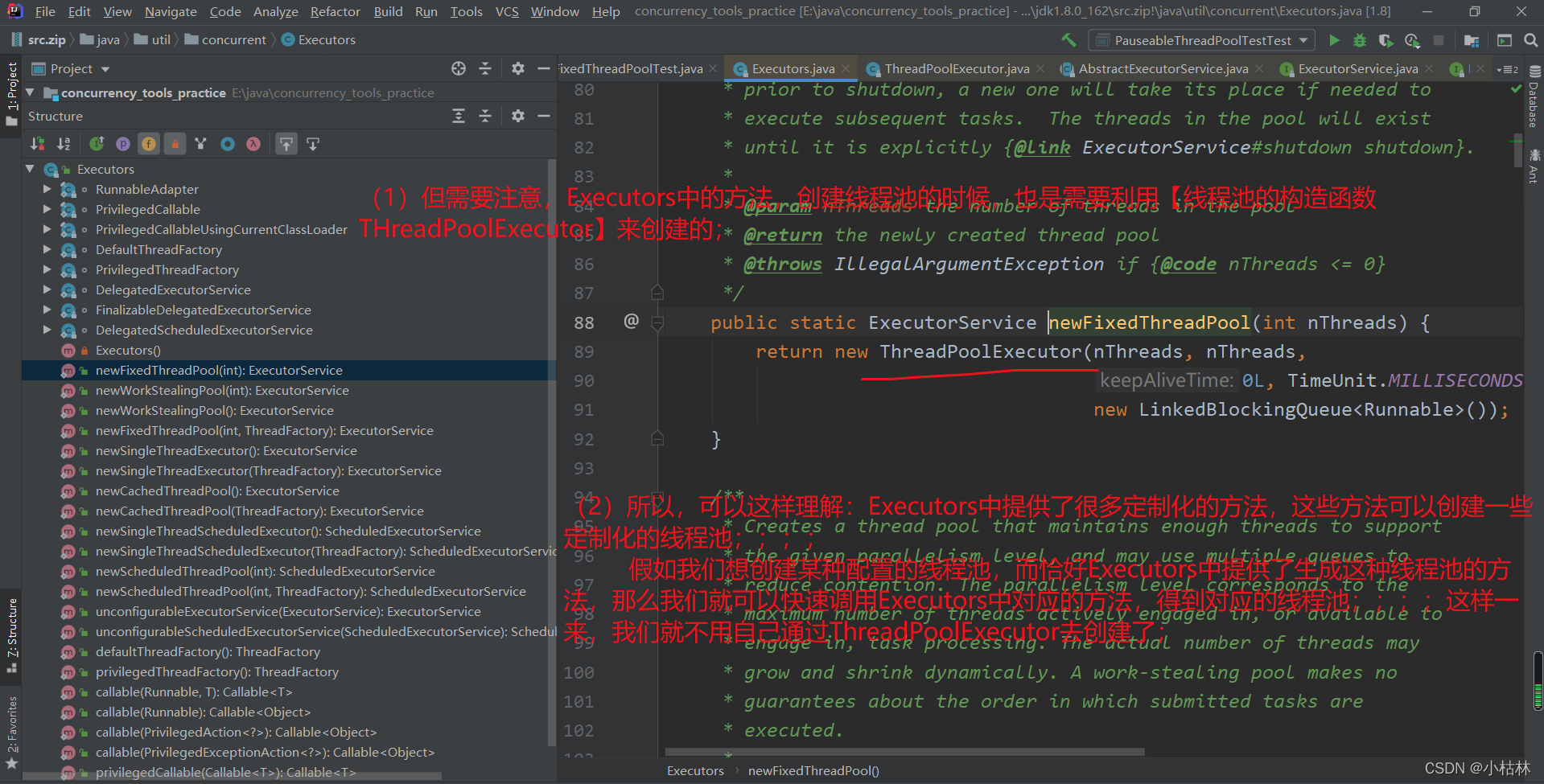Open the Project view dropdown arrow
The image size is (1544, 784).
105,69
